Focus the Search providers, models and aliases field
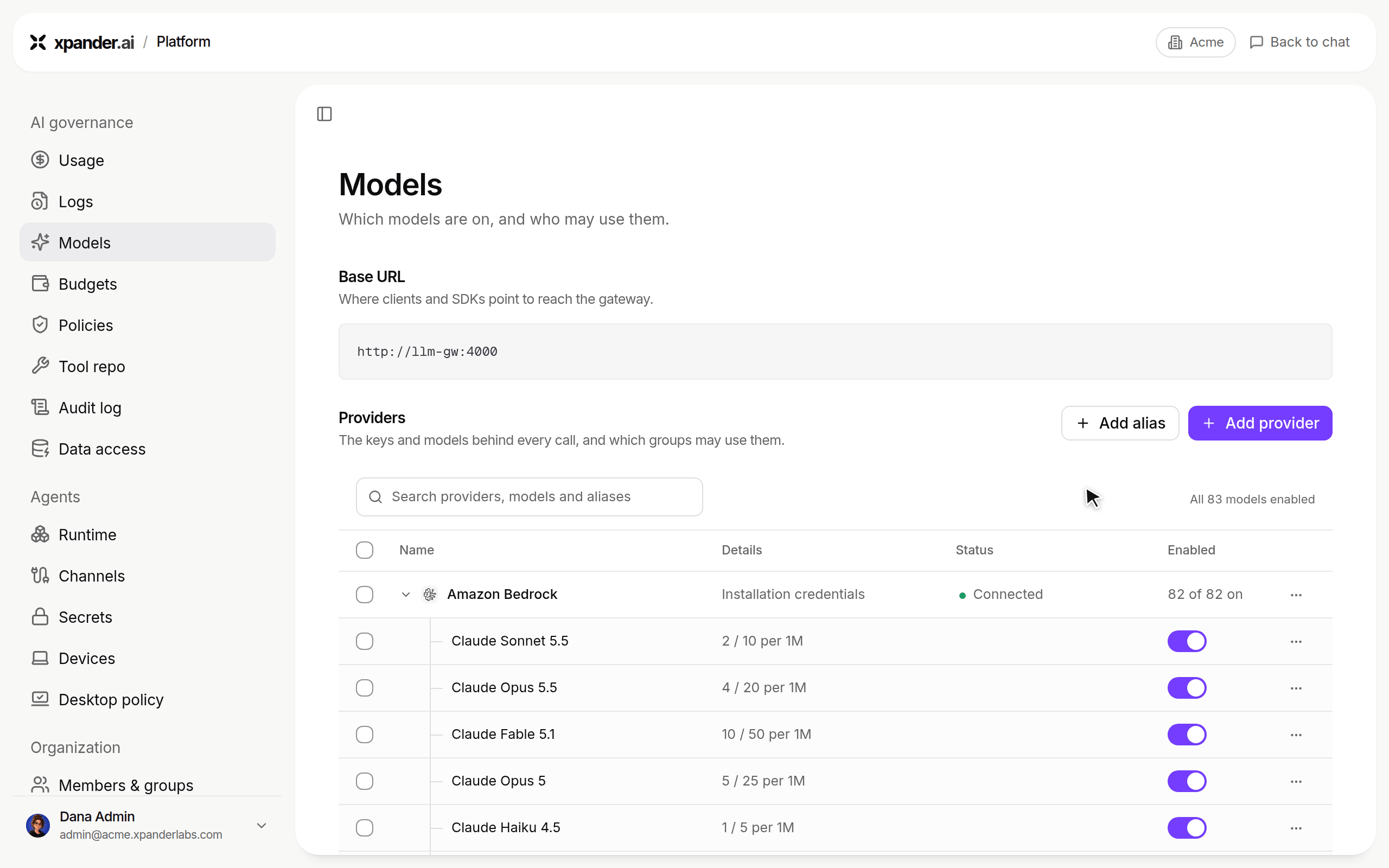Screen dimensions: 1389x868 coord(529,496)
